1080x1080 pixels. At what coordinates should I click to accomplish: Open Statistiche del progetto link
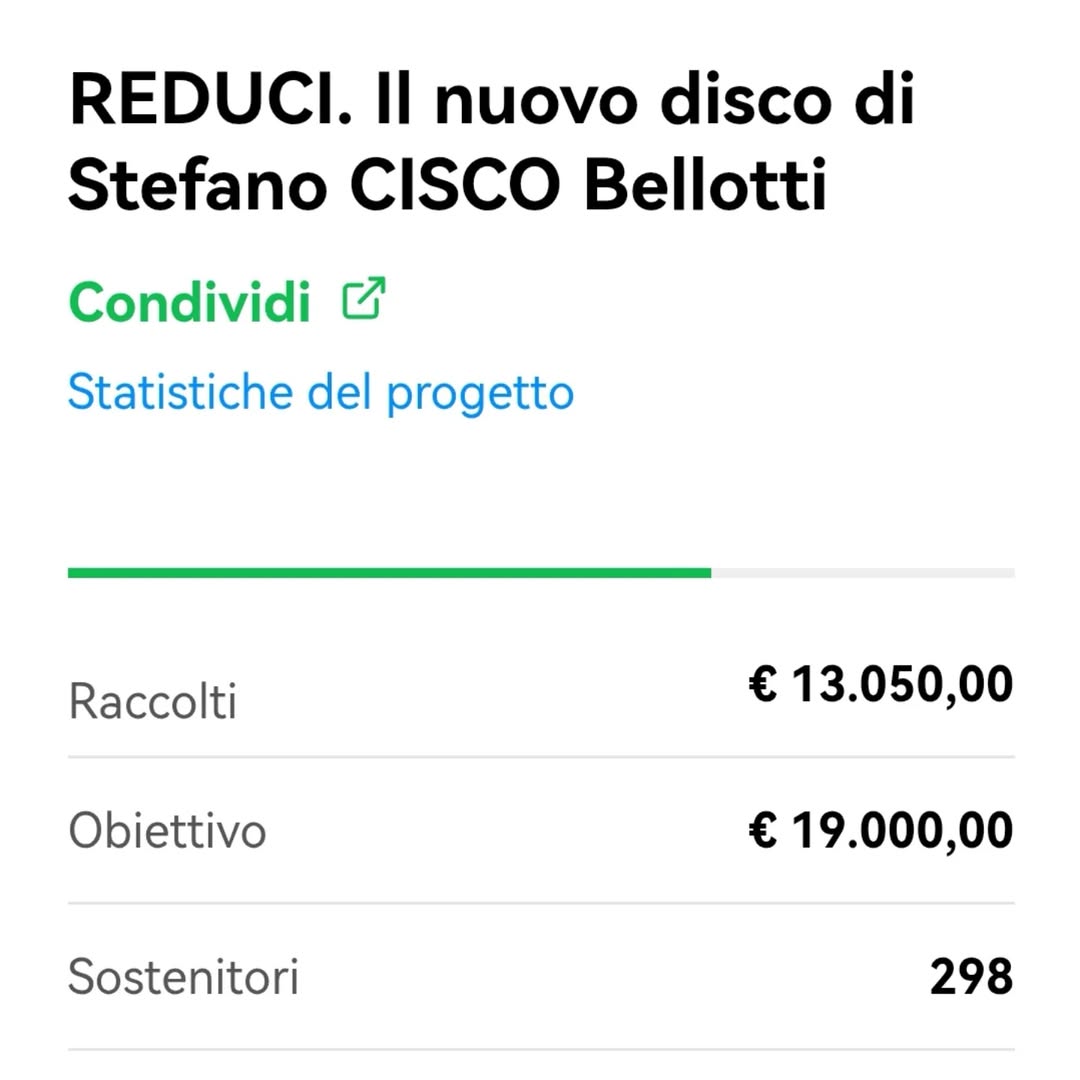pos(320,393)
